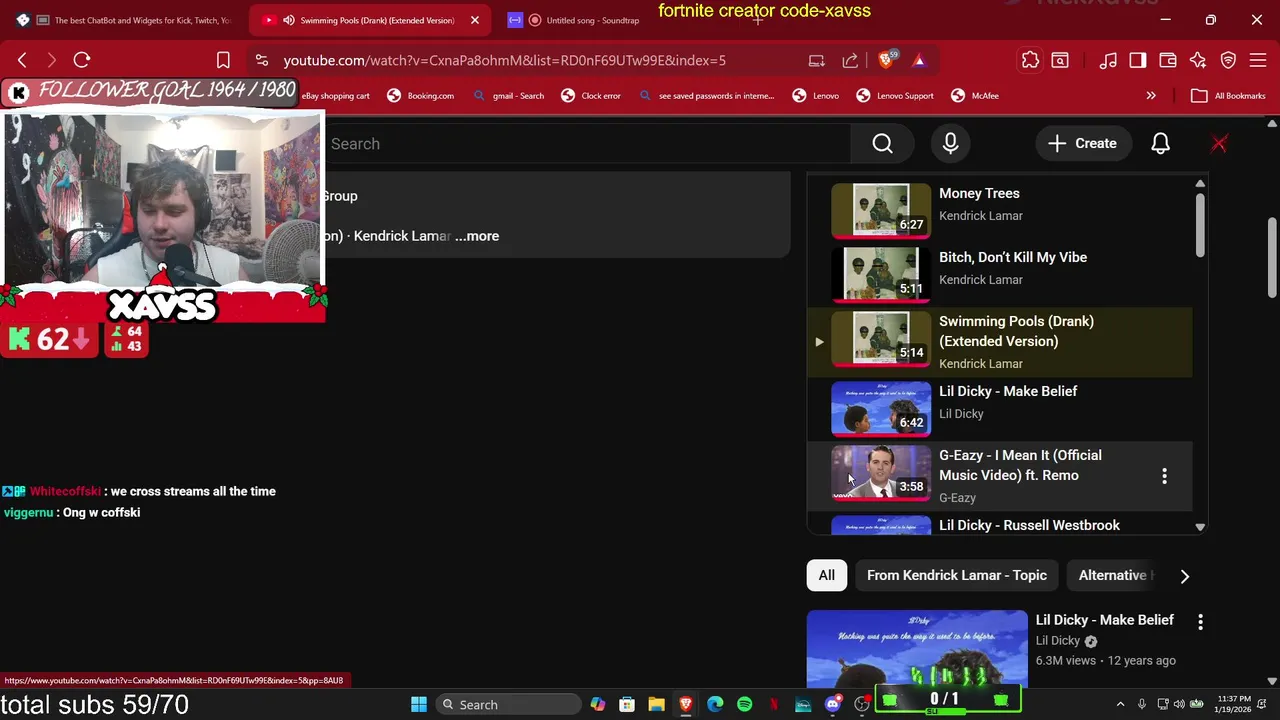Open volume control in system tray

(1179, 704)
